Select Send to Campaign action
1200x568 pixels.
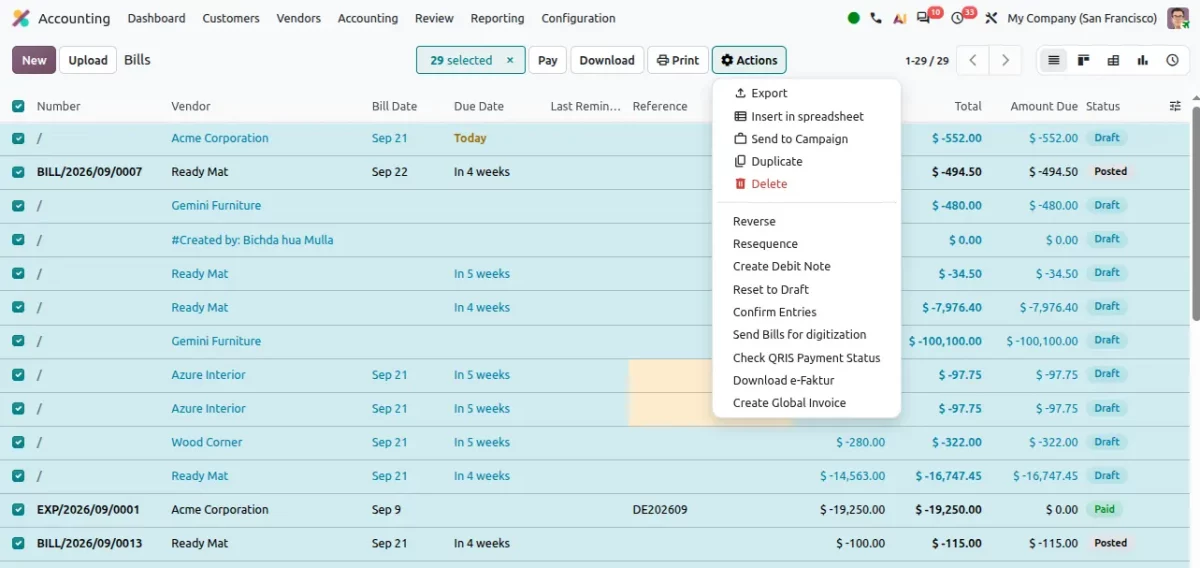coord(807,139)
